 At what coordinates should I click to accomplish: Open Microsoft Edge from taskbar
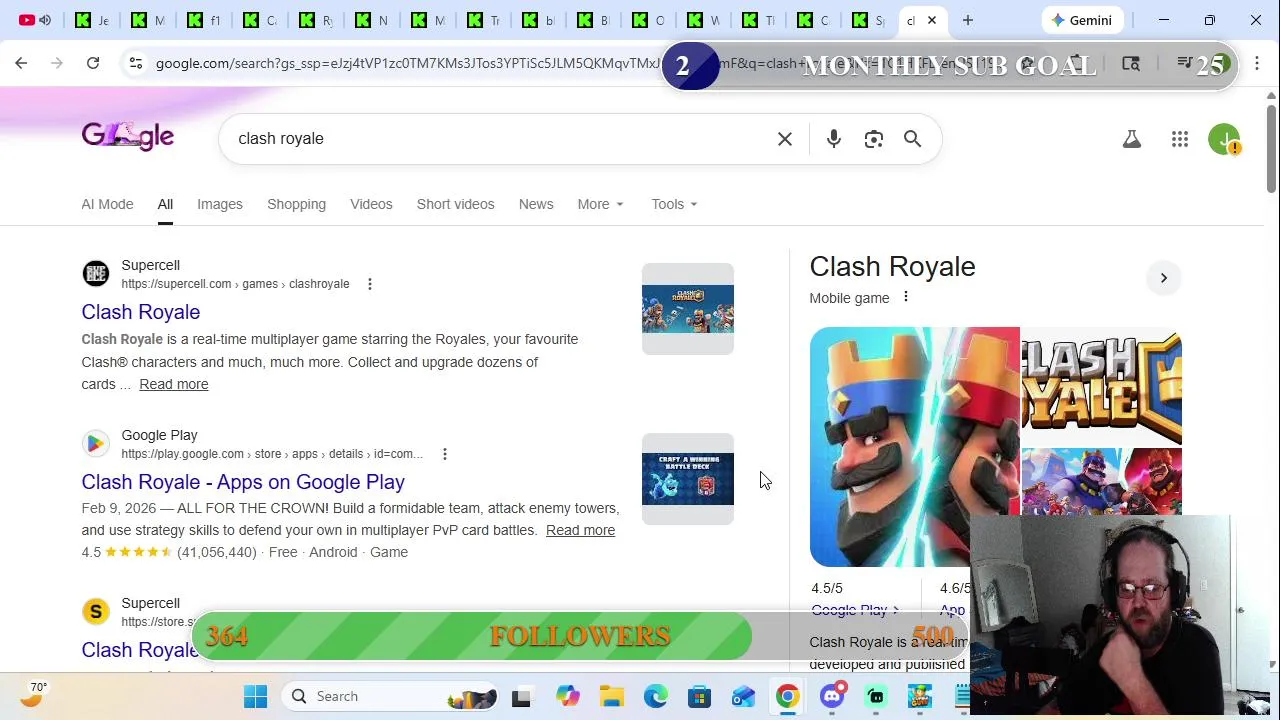656,696
